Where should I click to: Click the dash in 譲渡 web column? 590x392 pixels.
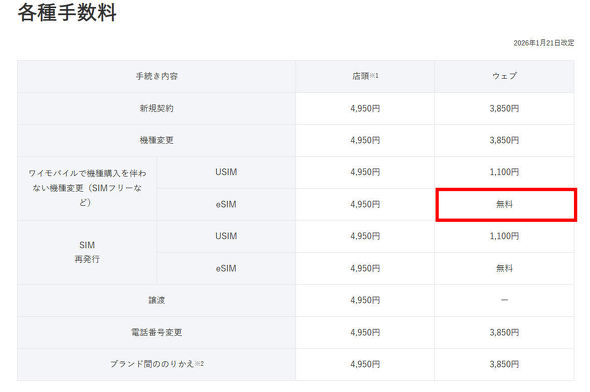pos(504,300)
